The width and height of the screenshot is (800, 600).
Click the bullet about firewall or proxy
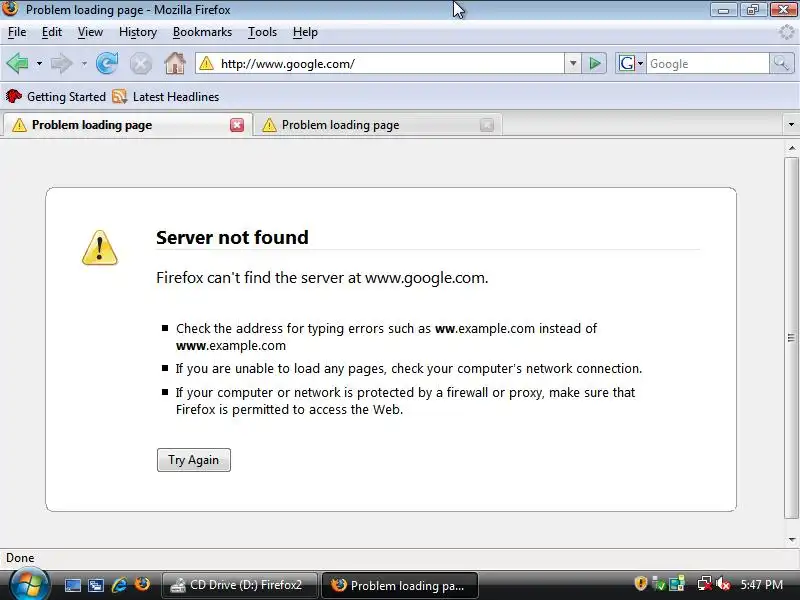click(405, 401)
